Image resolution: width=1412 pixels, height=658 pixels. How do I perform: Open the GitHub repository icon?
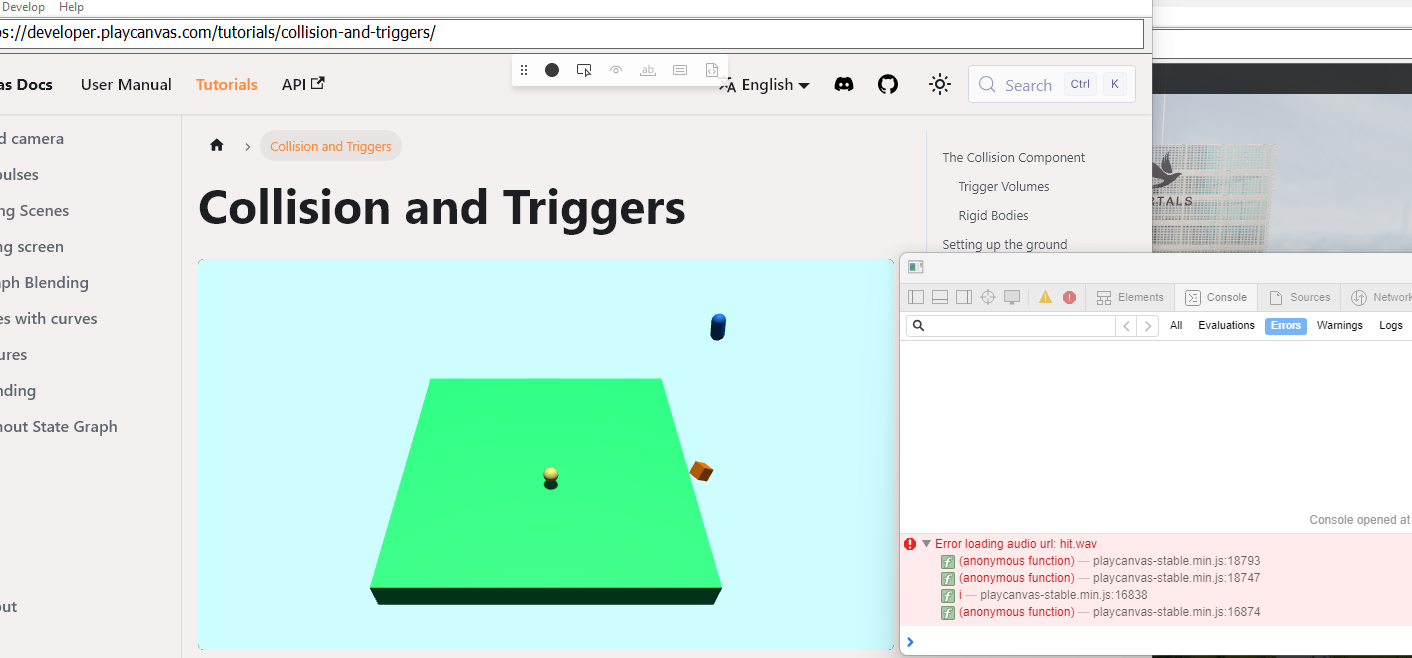[888, 85]
